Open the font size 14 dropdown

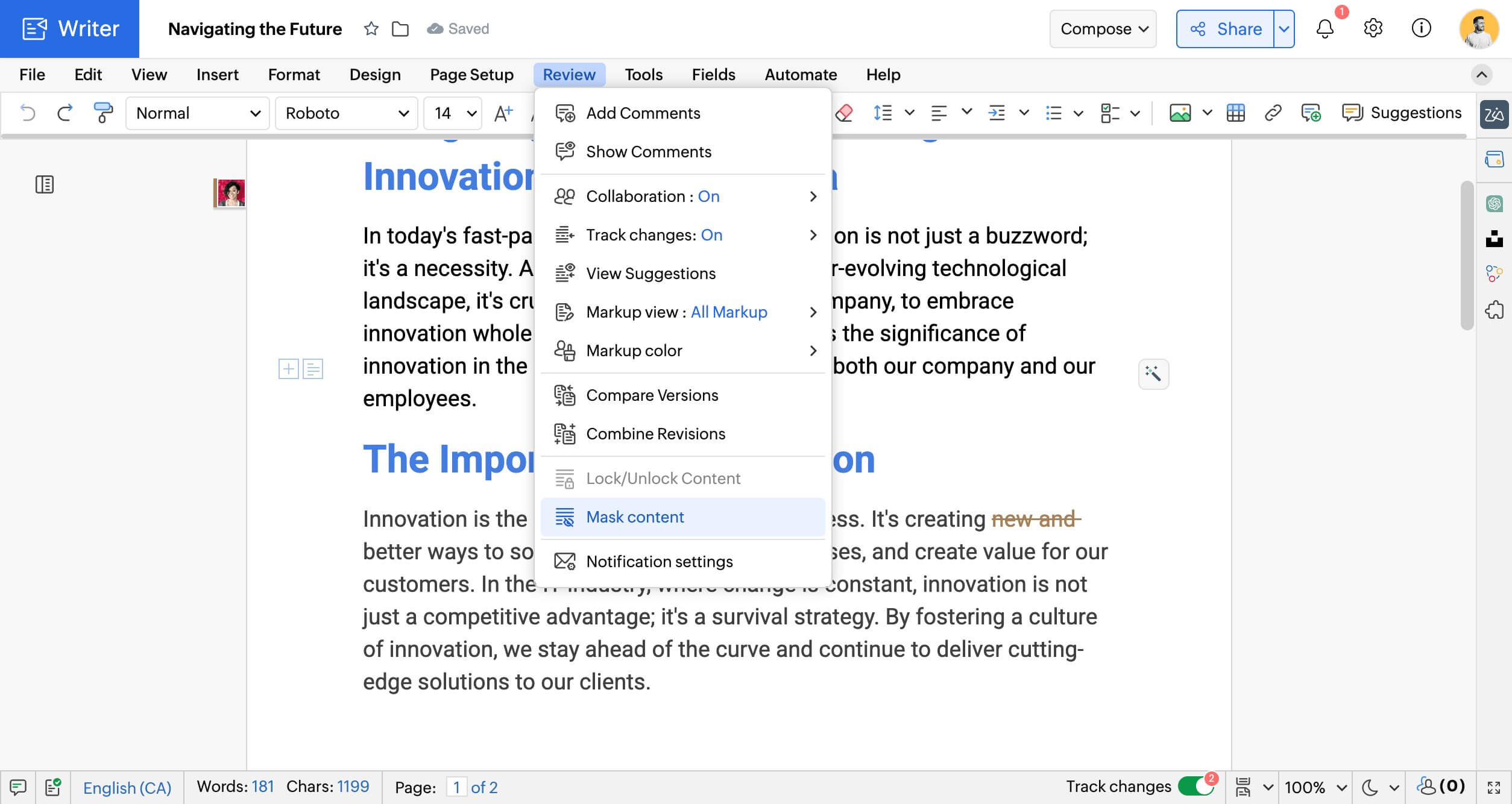(453, 113)
